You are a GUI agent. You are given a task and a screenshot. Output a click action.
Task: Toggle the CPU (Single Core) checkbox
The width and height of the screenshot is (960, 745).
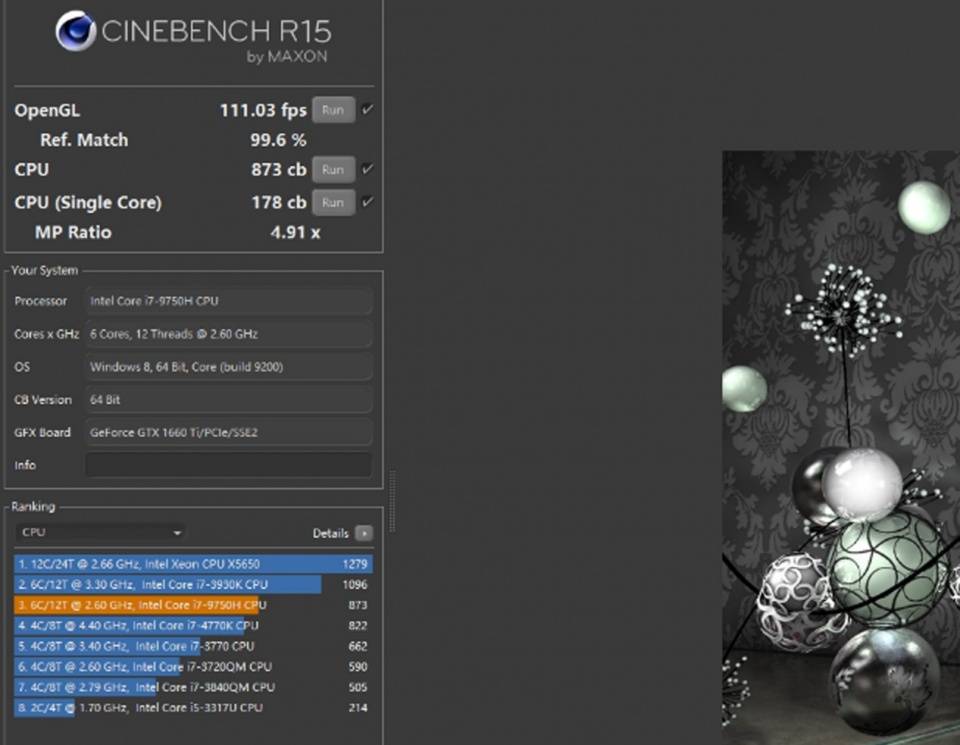coord(367,201)
